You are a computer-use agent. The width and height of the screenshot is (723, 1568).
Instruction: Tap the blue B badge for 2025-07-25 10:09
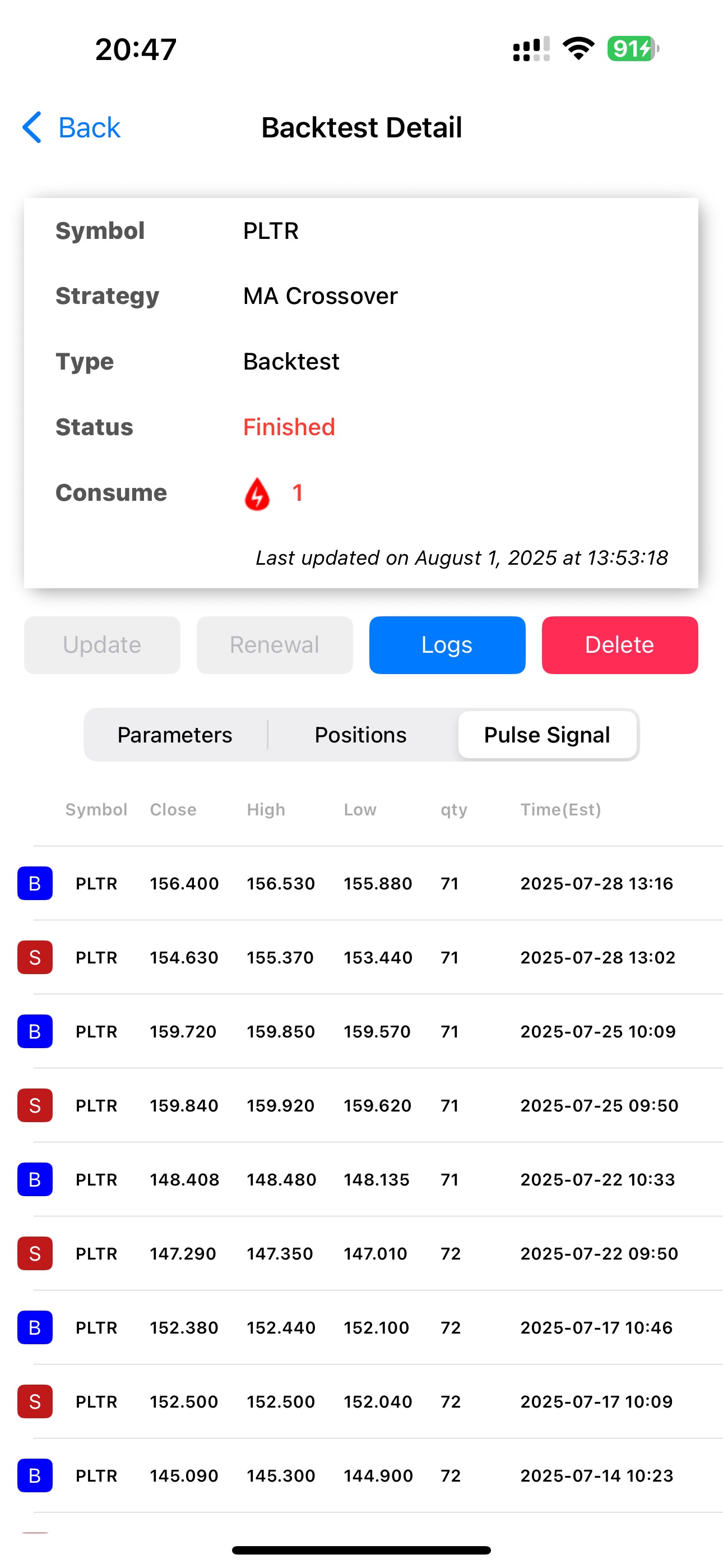coord(35,1031)
